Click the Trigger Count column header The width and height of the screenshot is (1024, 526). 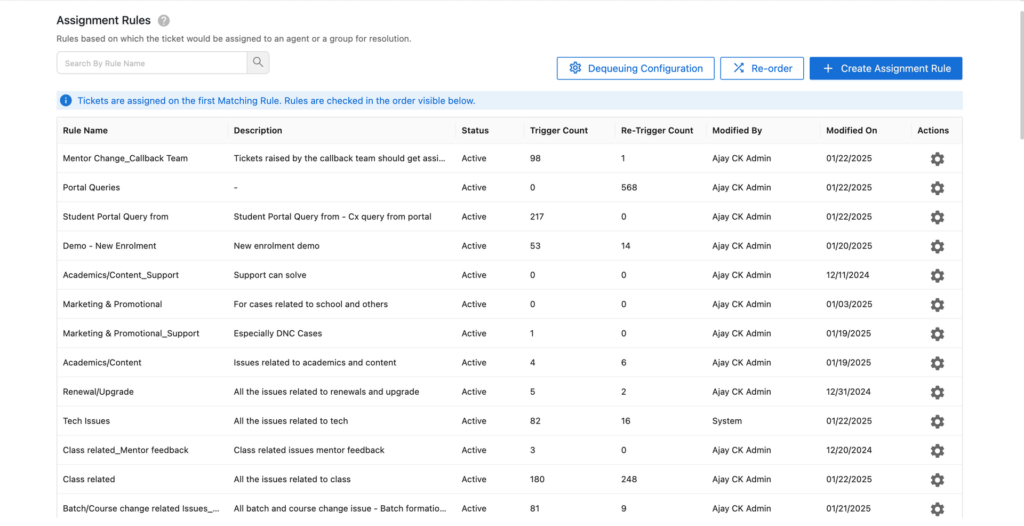coord(559,131)
